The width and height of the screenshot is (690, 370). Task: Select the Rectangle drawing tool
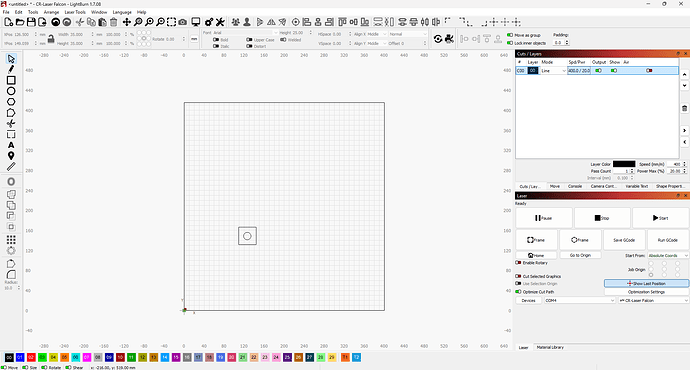[11, 80]
